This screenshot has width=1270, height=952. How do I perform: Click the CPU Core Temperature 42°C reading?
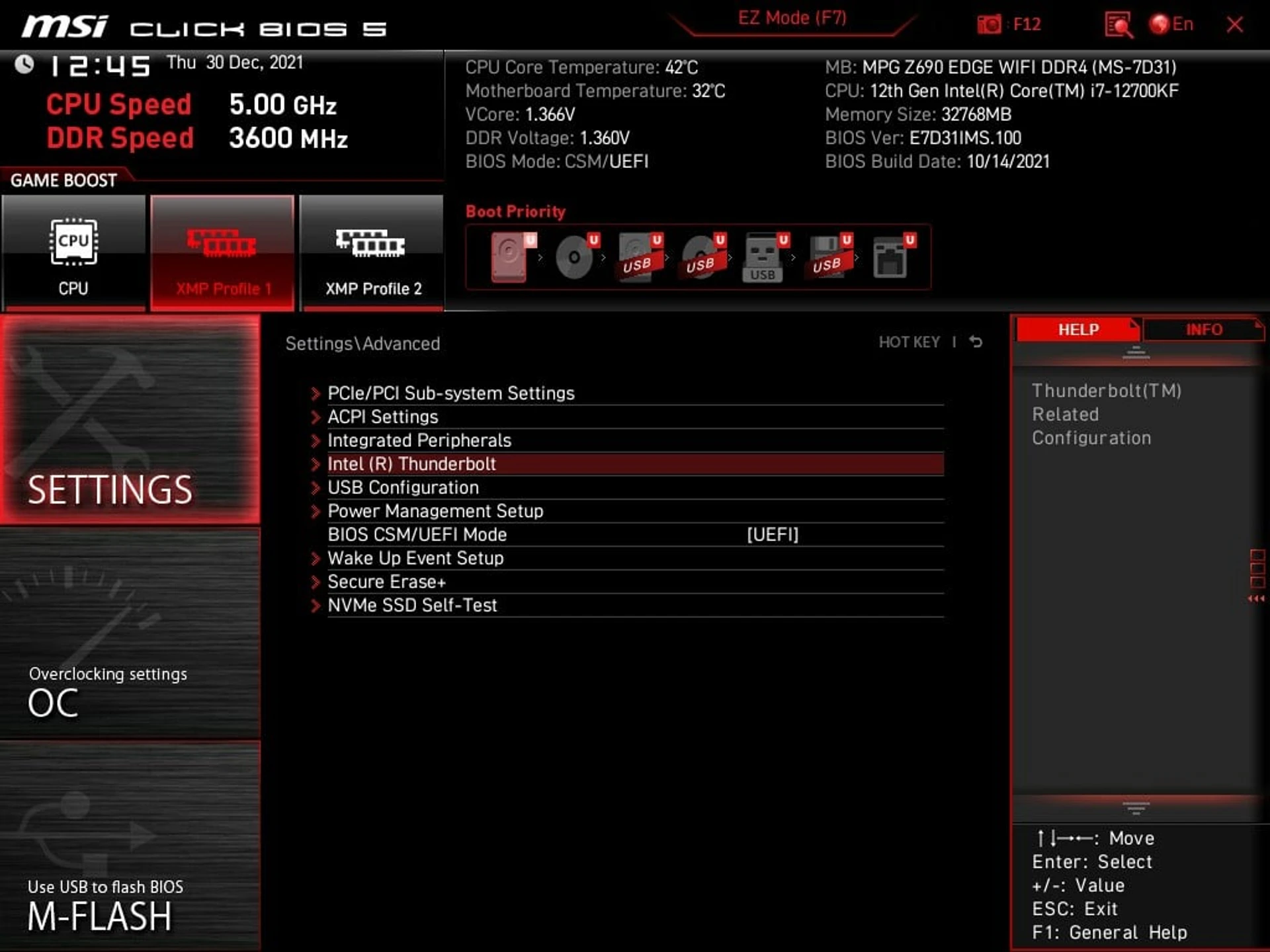tap(581, 67)
